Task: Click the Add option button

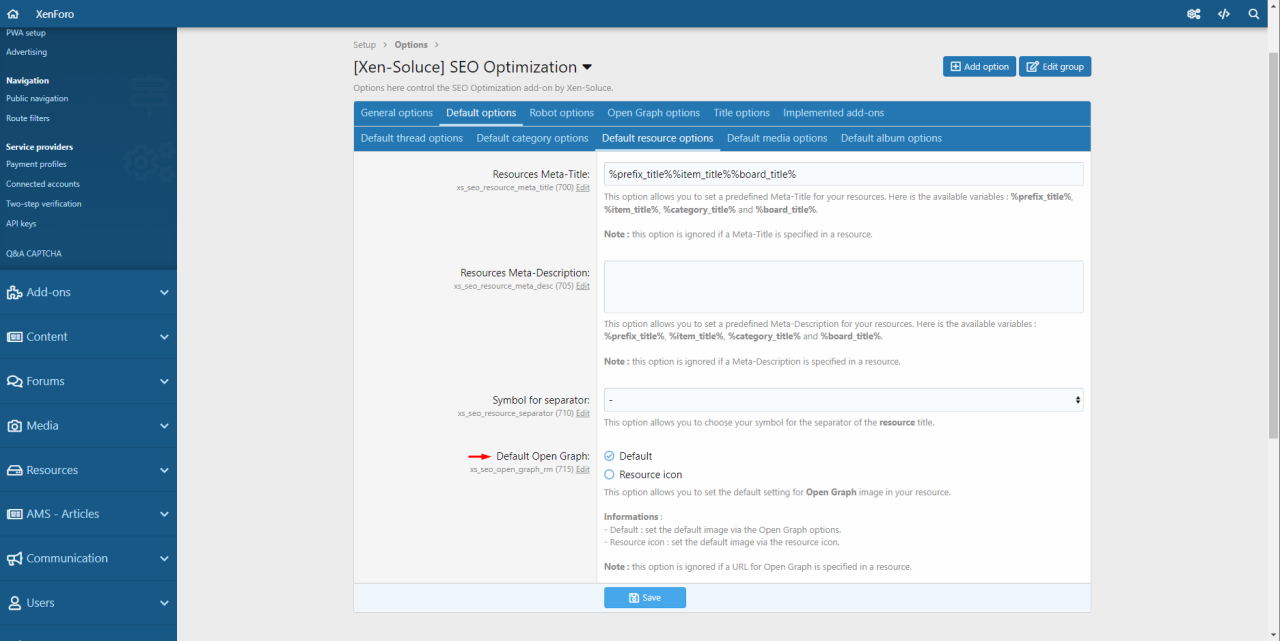Action: pos(978,66)
